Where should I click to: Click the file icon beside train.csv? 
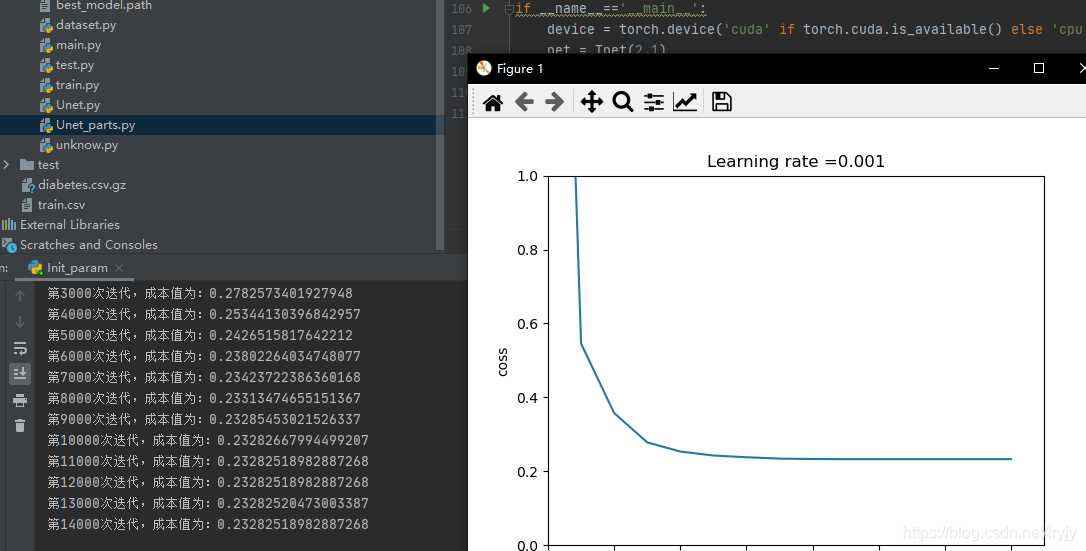pyautogui.click(x=27, y=205)
